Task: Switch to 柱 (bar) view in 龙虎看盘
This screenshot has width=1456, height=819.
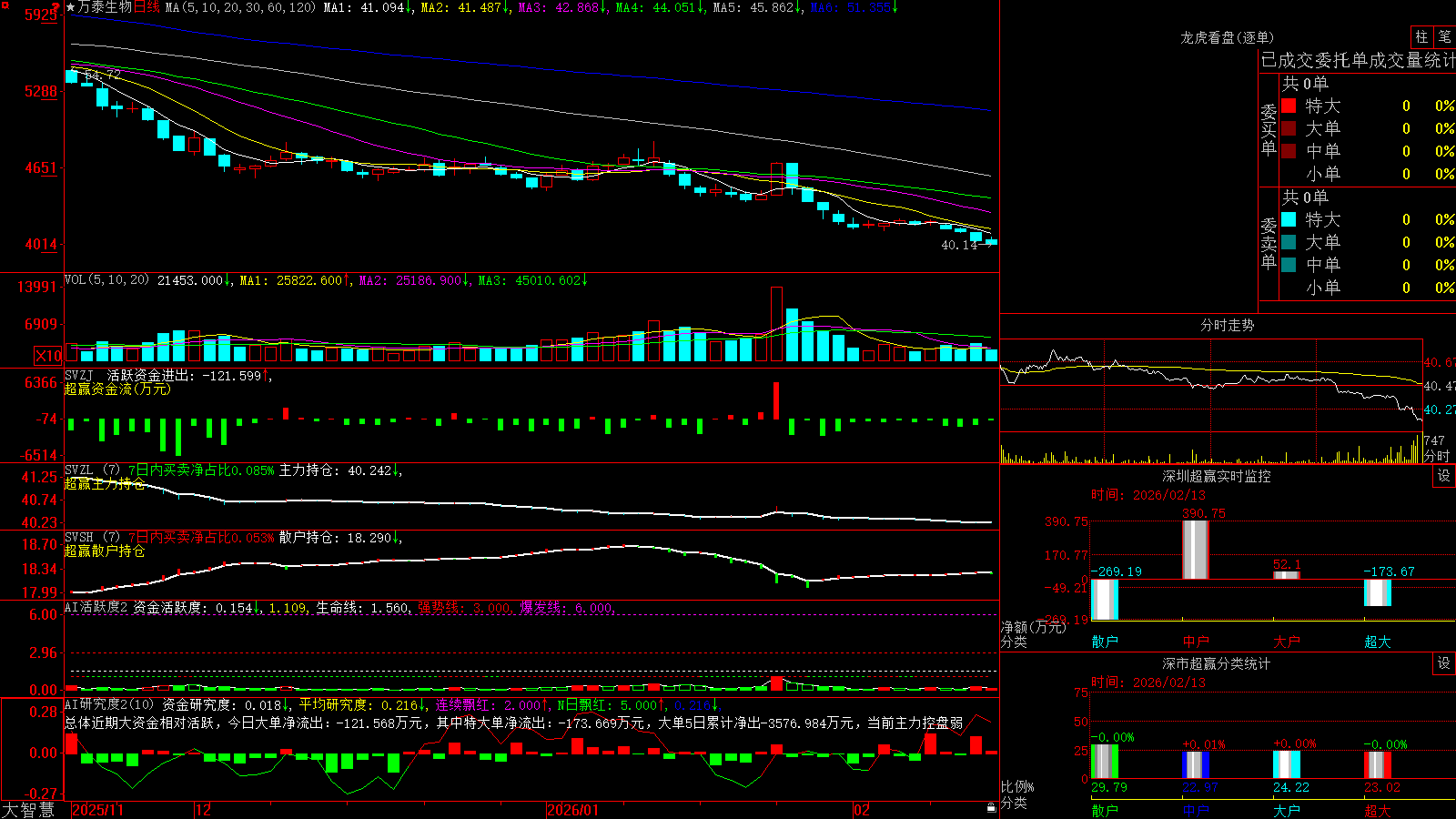Action: pyautogui.click(x=1421, y=37)
